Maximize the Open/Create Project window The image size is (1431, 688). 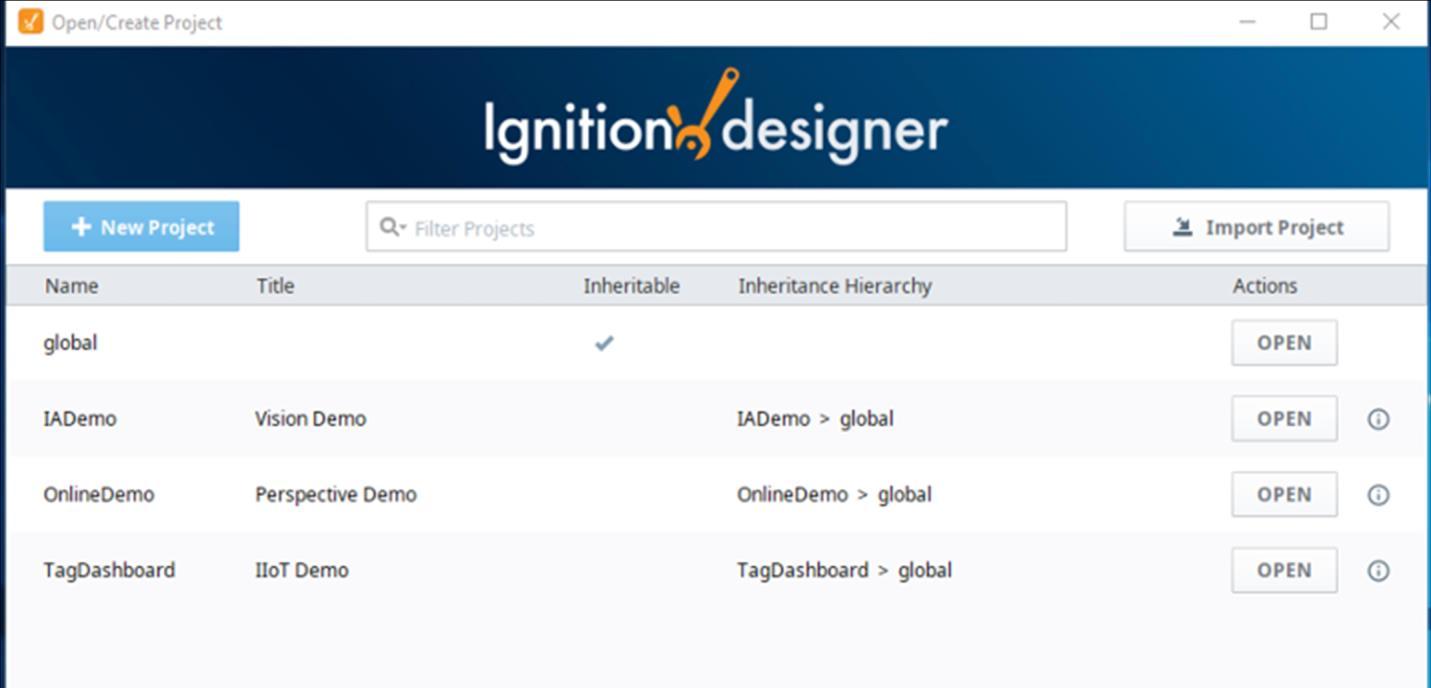1319,21
